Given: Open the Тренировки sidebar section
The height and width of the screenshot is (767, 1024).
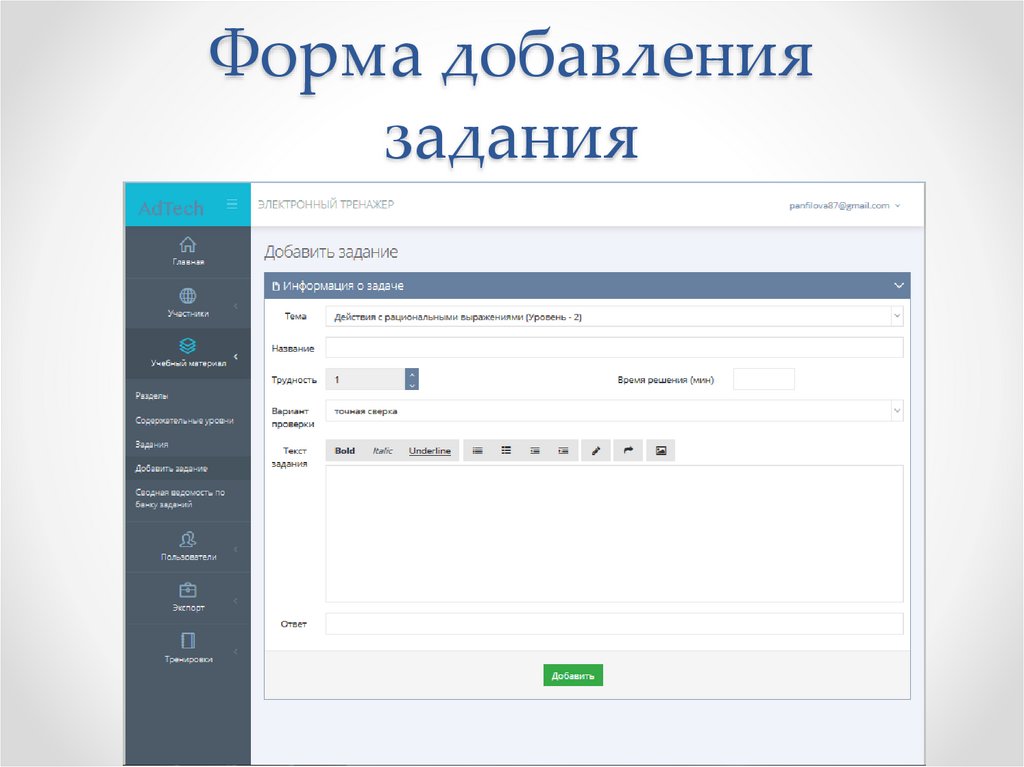Looking at the screenshot, I should (187, 647).
